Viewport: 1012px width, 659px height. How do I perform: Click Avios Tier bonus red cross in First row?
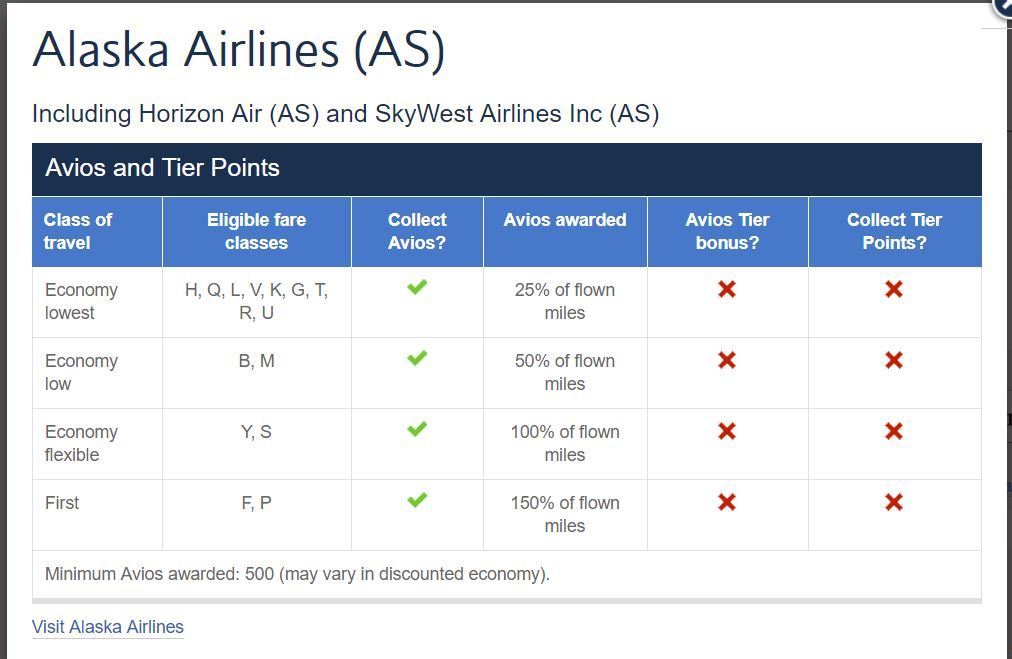click(727, 502)
